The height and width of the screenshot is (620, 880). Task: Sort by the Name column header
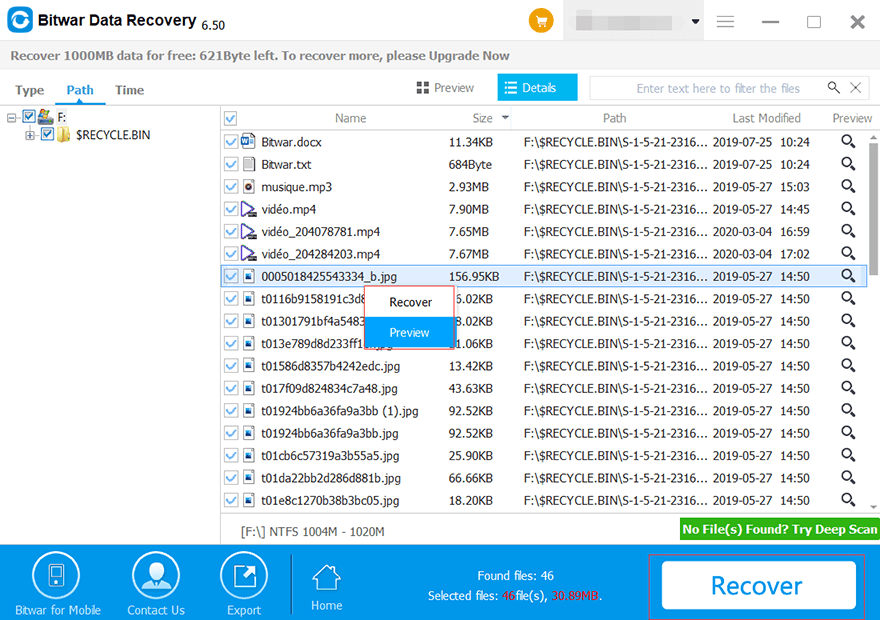pyautogui.click(x=350, y=118)
